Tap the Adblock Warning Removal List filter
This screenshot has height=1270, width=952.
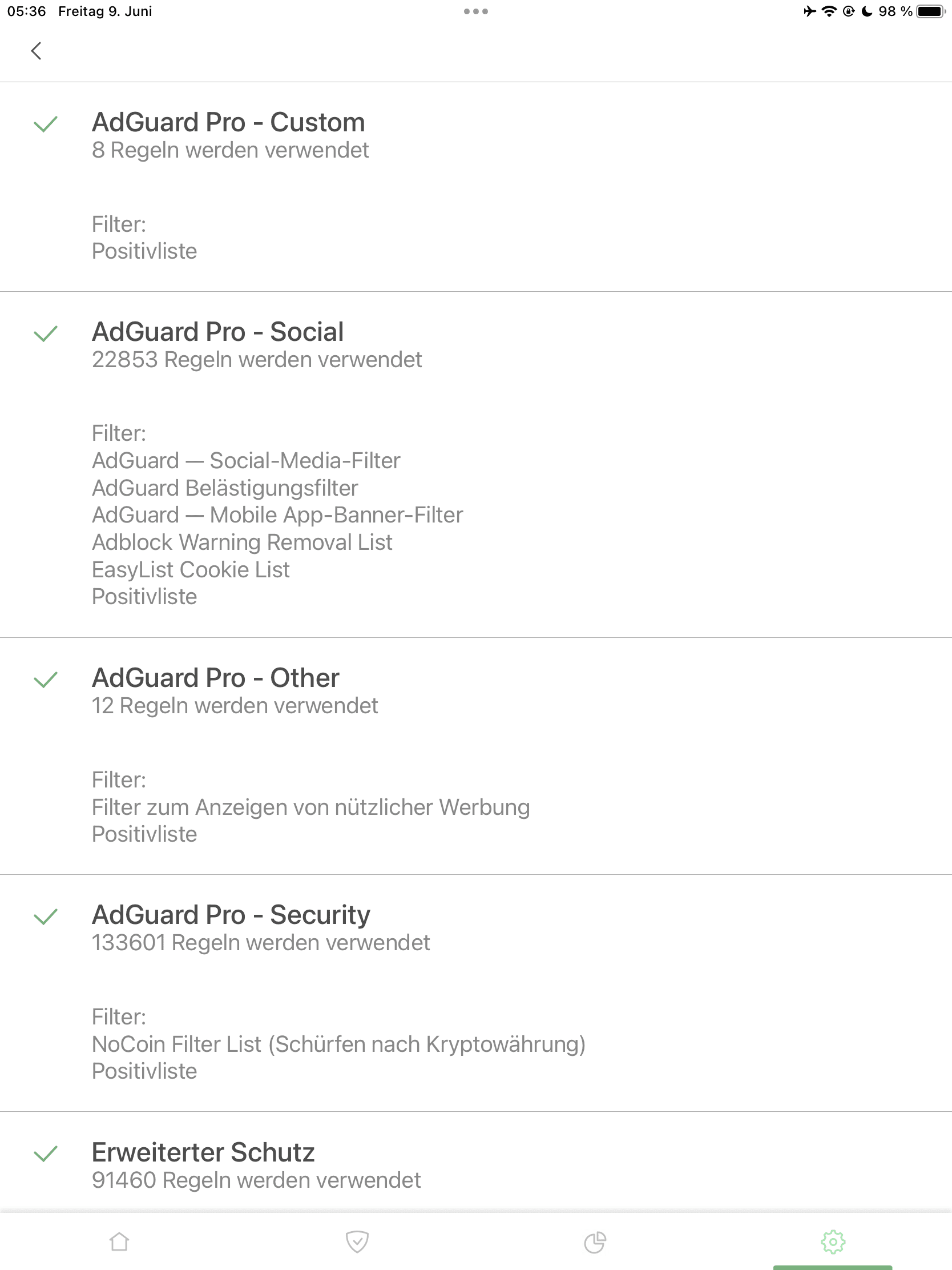point(242,542)
